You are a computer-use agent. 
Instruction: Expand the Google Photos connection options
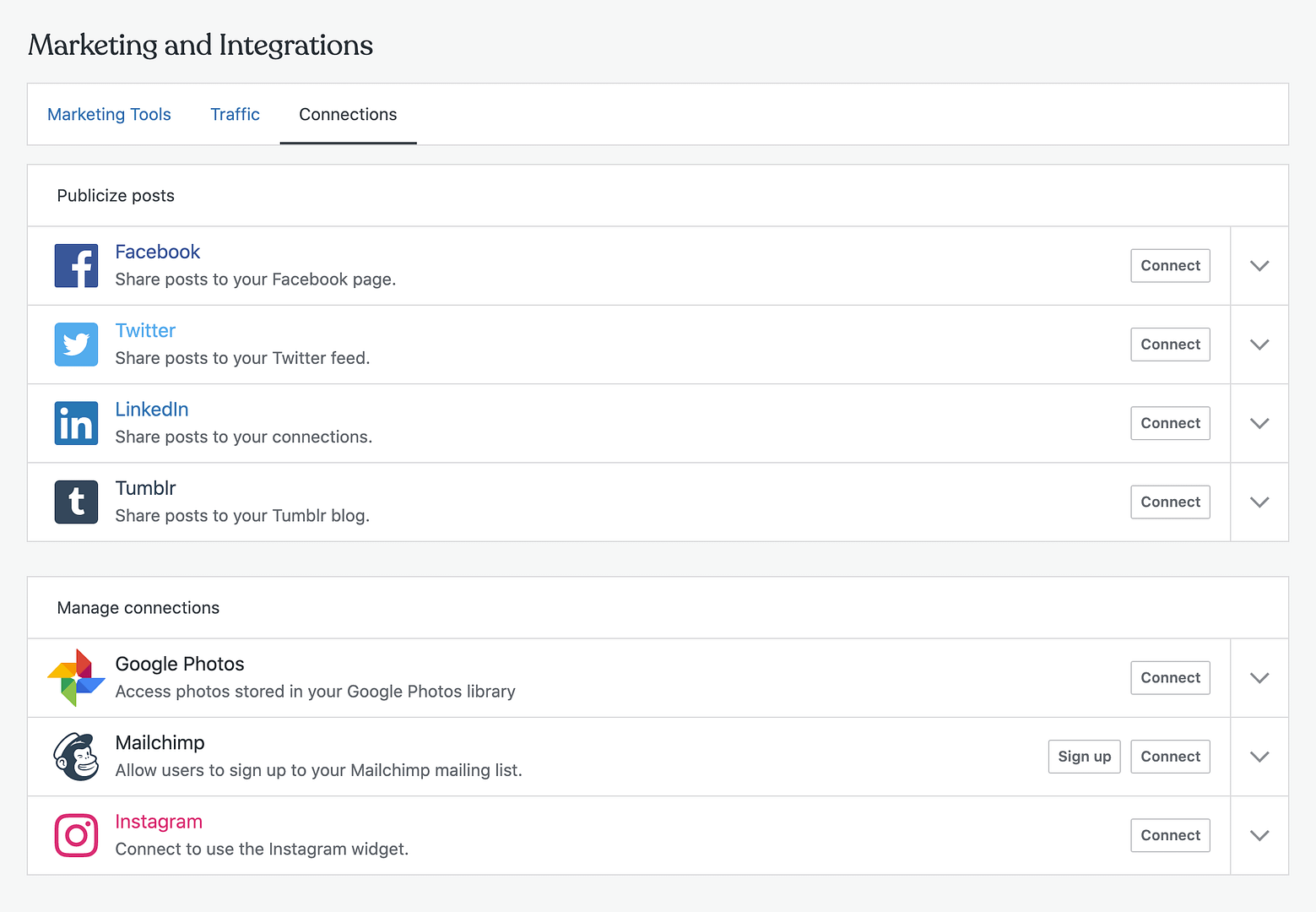[1259, 677]
